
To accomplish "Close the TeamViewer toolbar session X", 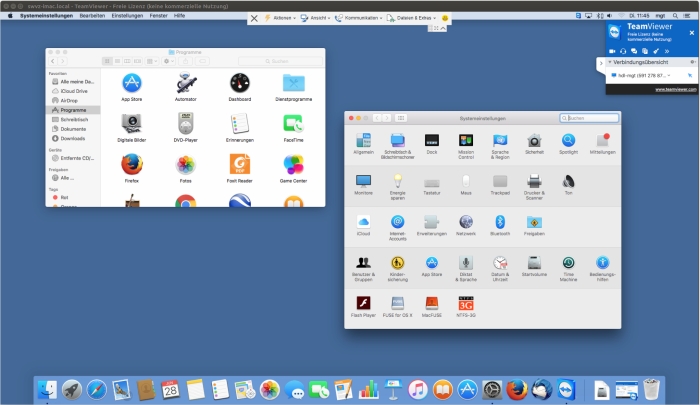I will [x=254, y=18].
